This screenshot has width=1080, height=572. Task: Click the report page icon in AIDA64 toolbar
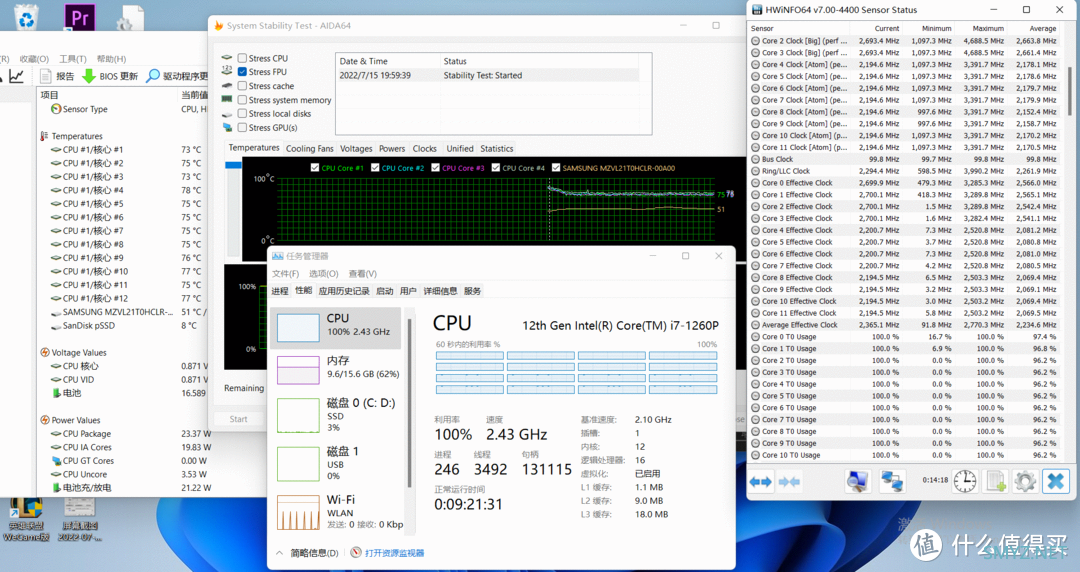click(46, 76)
